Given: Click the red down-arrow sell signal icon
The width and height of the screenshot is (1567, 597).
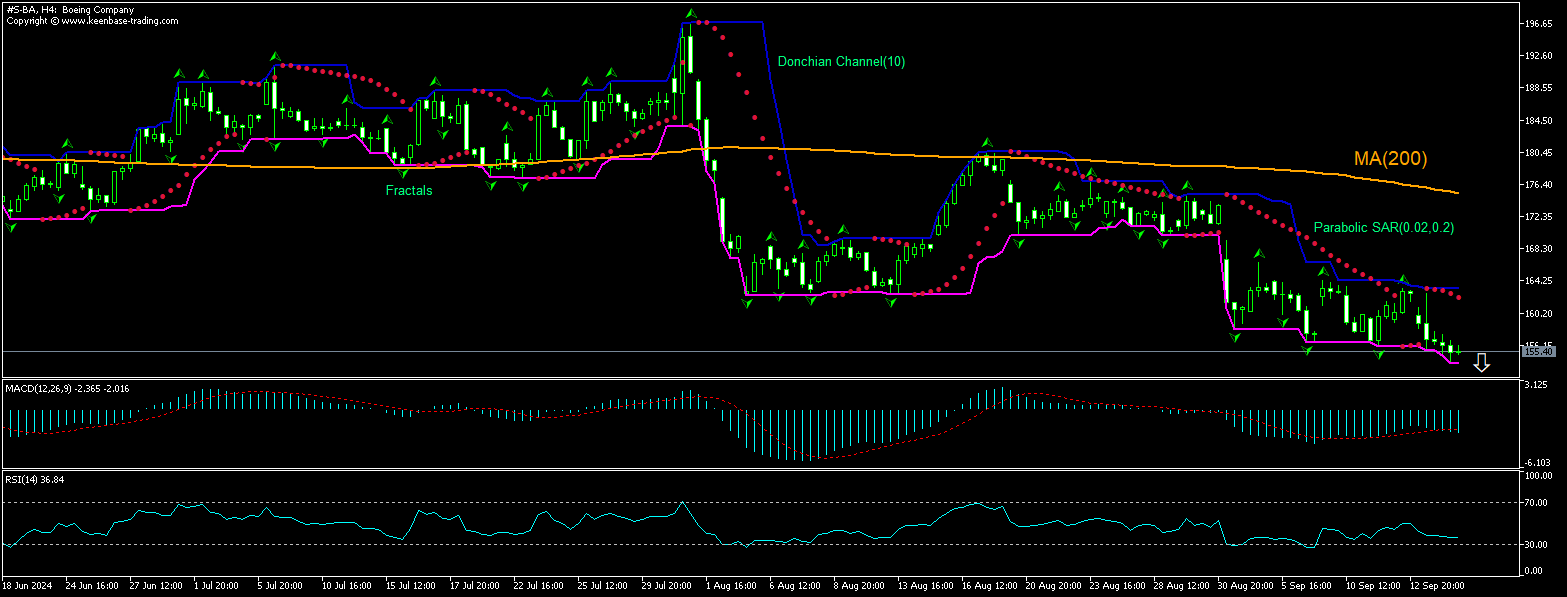Looking at the screenshot, I should (x=1482, y=363).
